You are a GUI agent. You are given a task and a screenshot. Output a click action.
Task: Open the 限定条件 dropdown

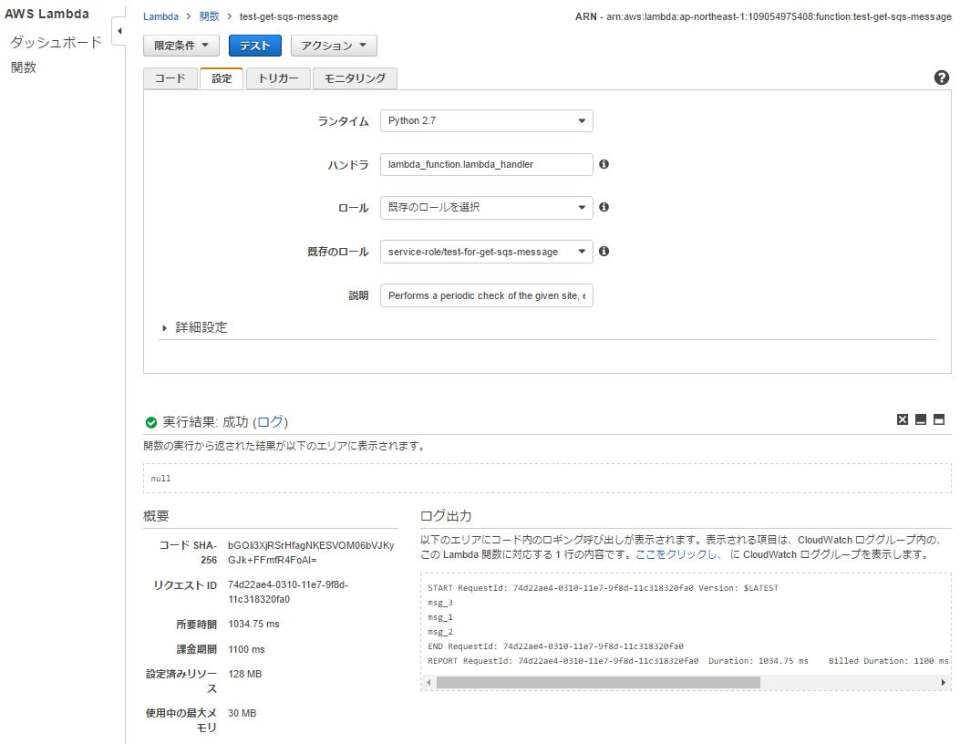(x=181, y=45)
